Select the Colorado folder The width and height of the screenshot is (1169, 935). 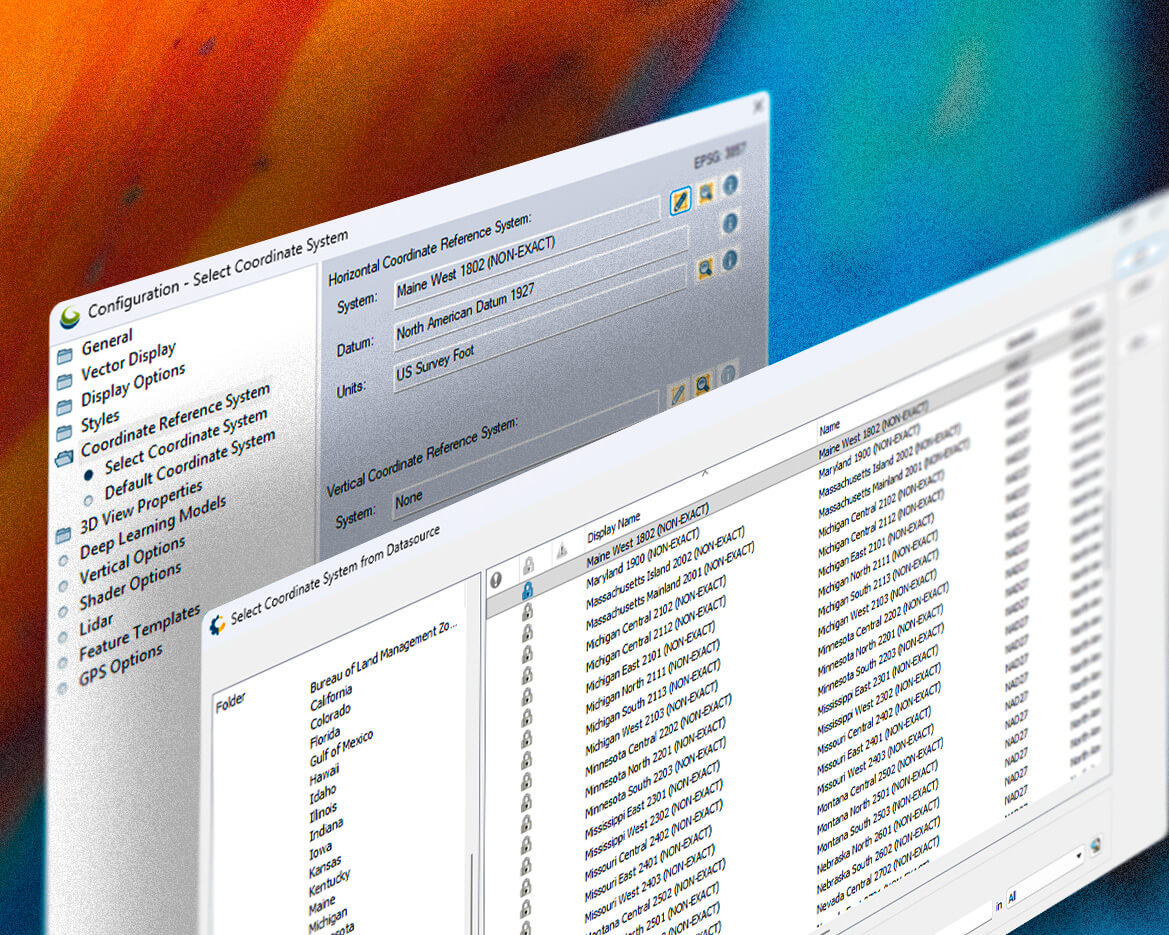click(x=330, y=717)
